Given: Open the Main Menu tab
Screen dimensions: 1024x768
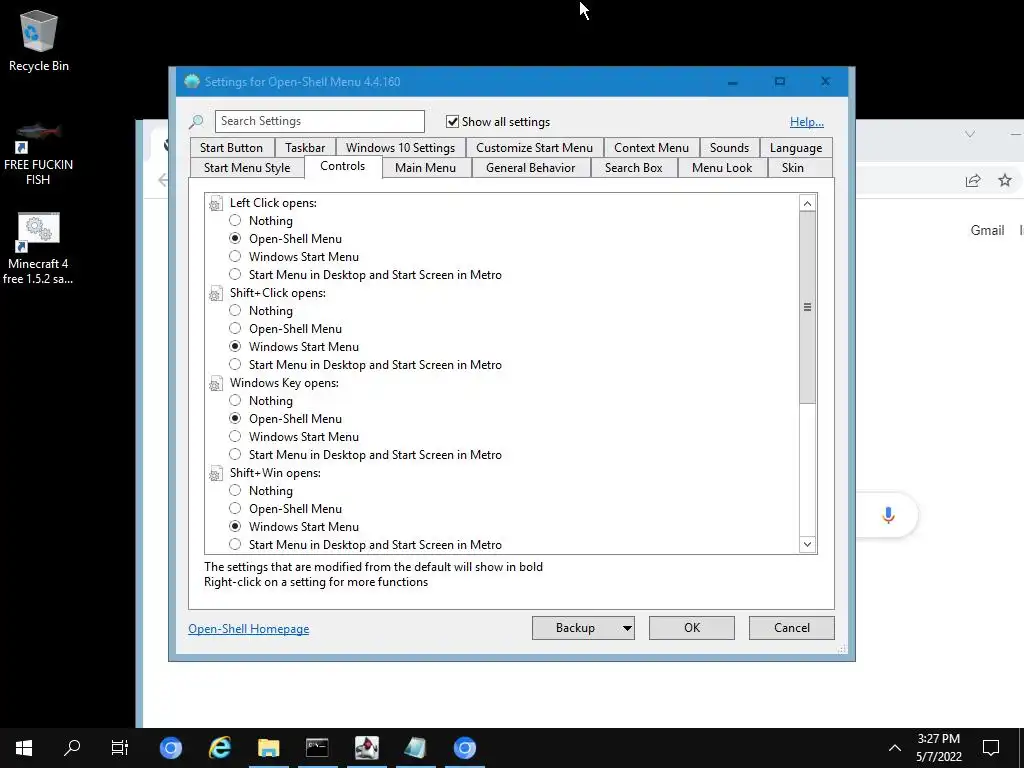Looking at the screenshot, I should 425,168.
